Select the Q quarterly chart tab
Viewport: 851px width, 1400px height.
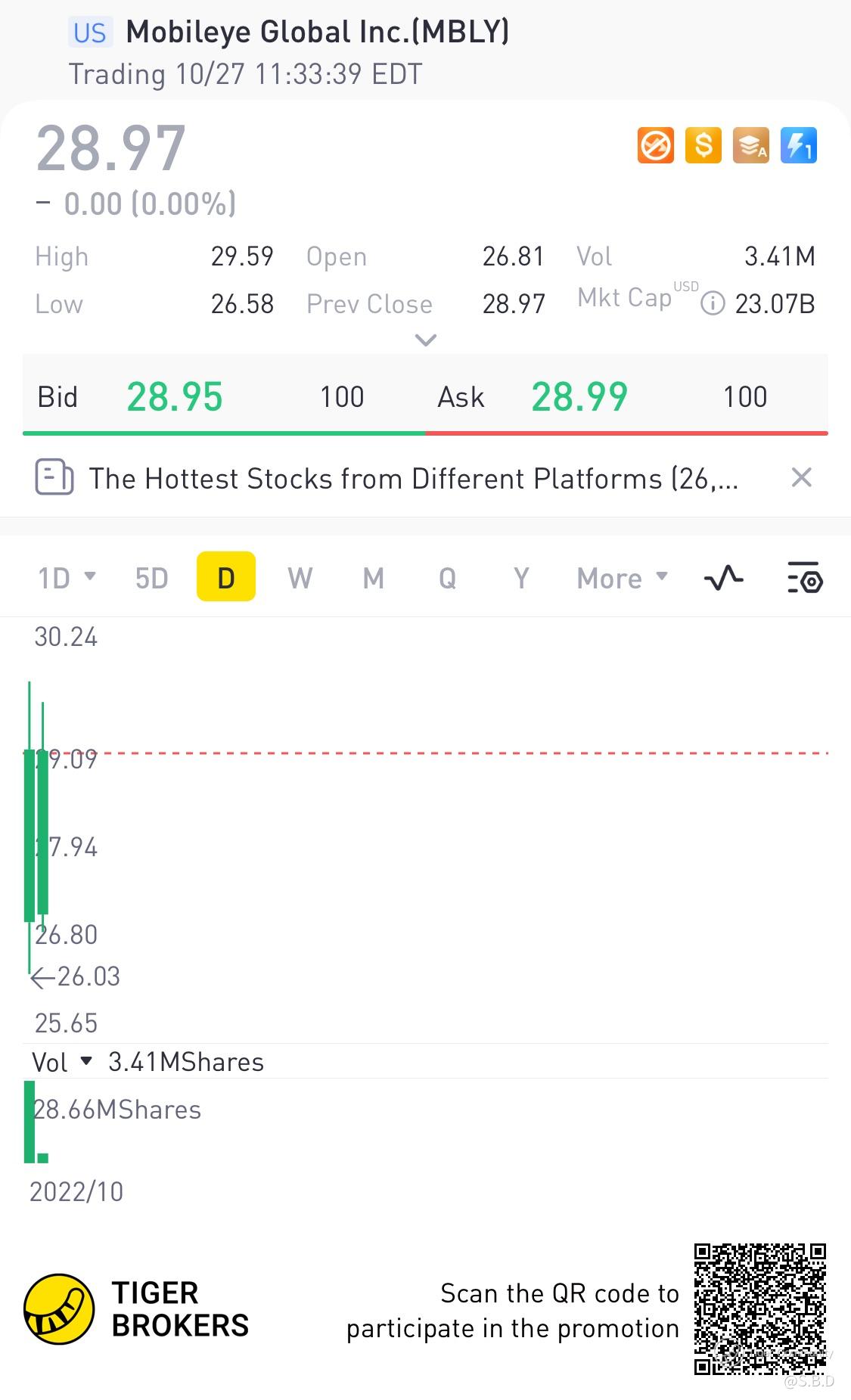tap(447, 579)
